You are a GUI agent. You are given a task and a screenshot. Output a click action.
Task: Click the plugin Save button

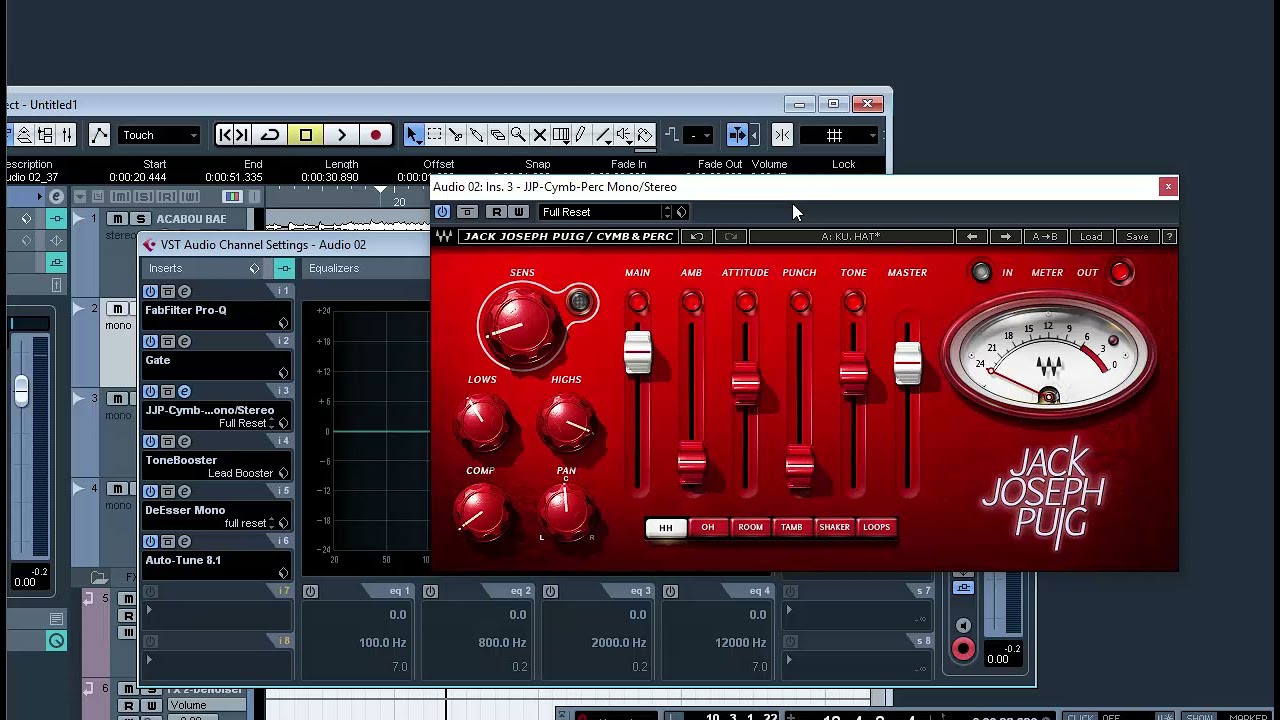[x=1137, y=237]
